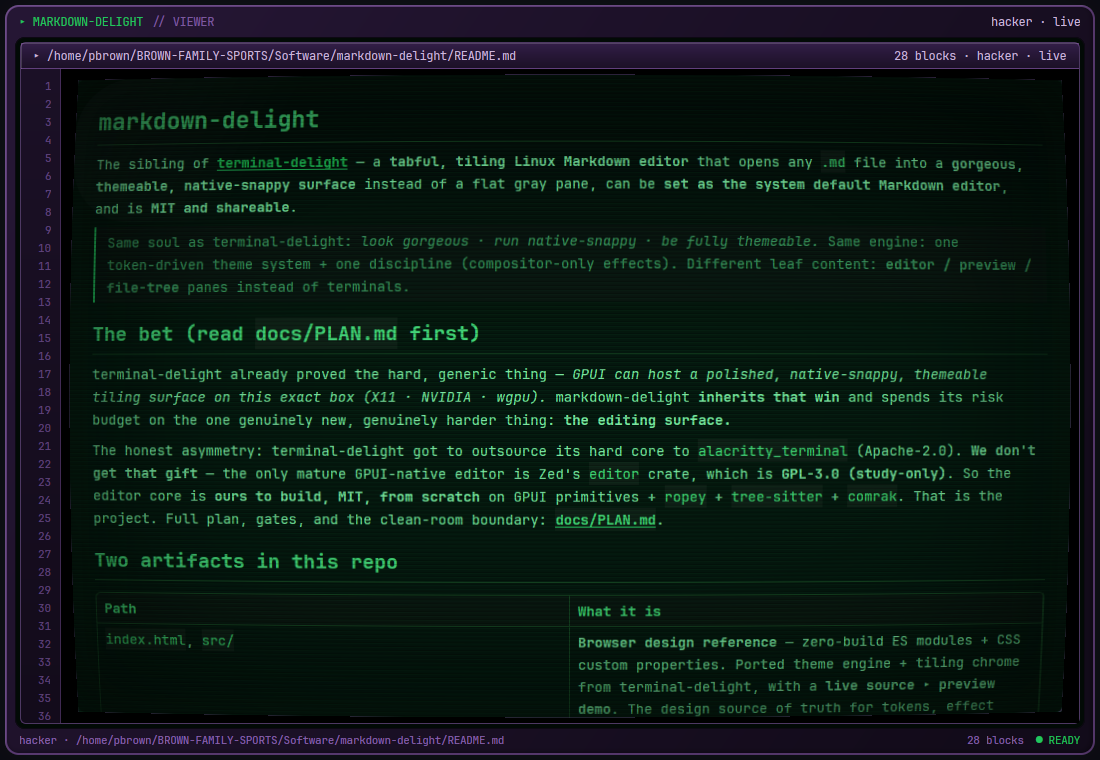
Task: Click the '.md' inline code in intro
Action: click(833, 163)
